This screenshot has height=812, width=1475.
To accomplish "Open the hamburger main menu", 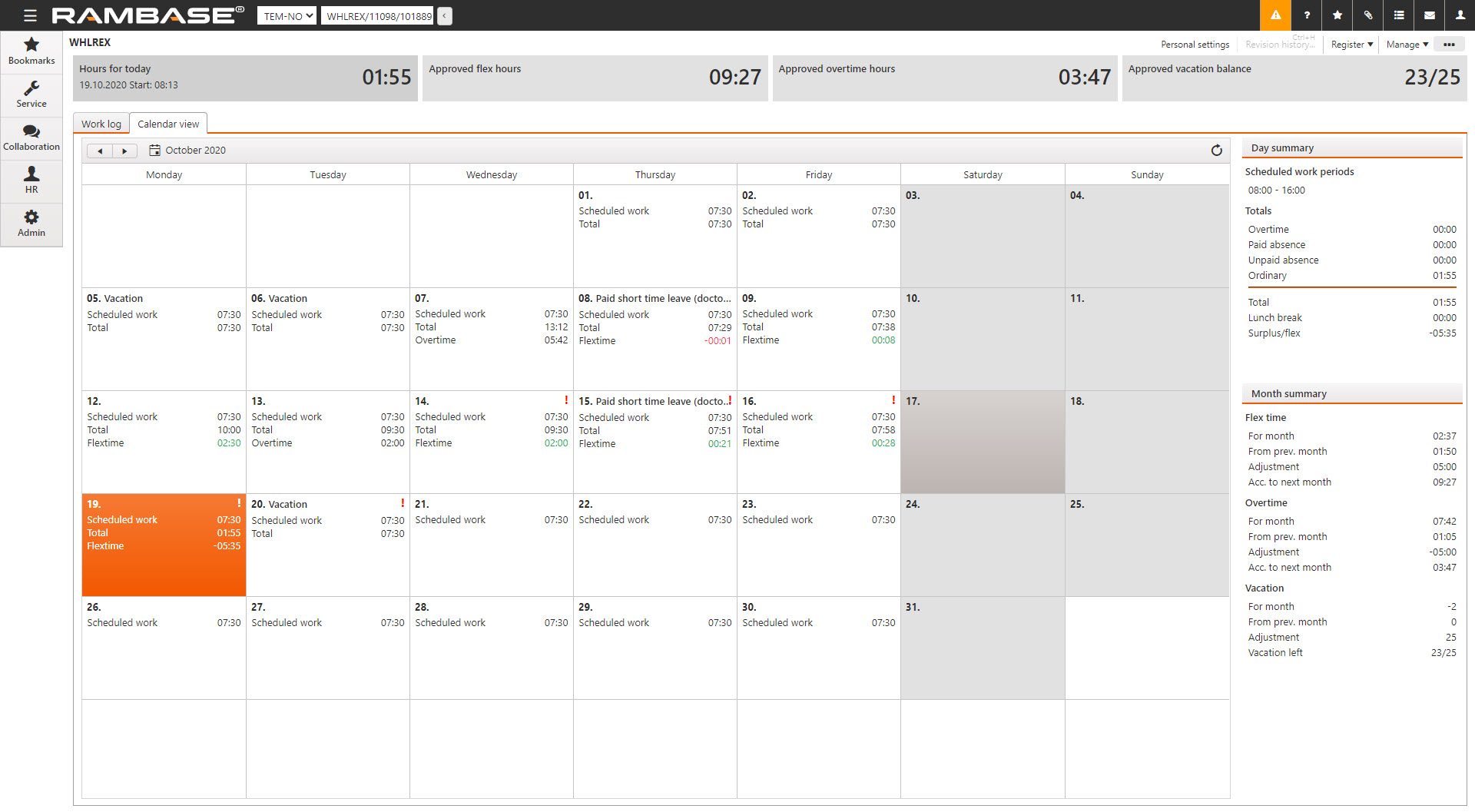I will pos(30,15).
